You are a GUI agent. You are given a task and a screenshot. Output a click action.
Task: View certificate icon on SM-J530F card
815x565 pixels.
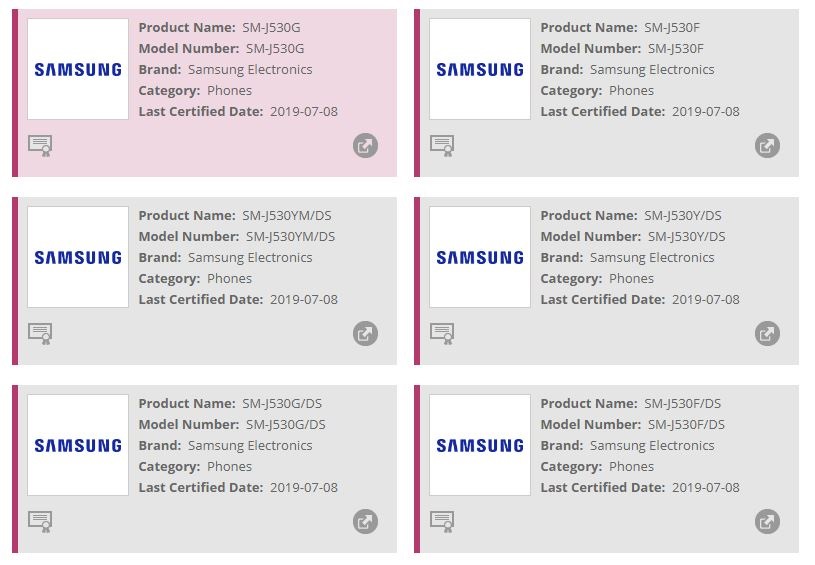tap(442, 146)
